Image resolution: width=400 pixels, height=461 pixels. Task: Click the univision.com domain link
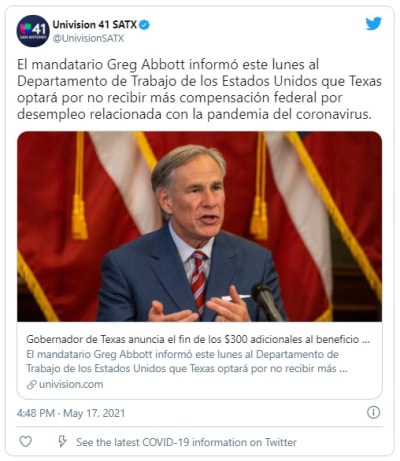71,384
